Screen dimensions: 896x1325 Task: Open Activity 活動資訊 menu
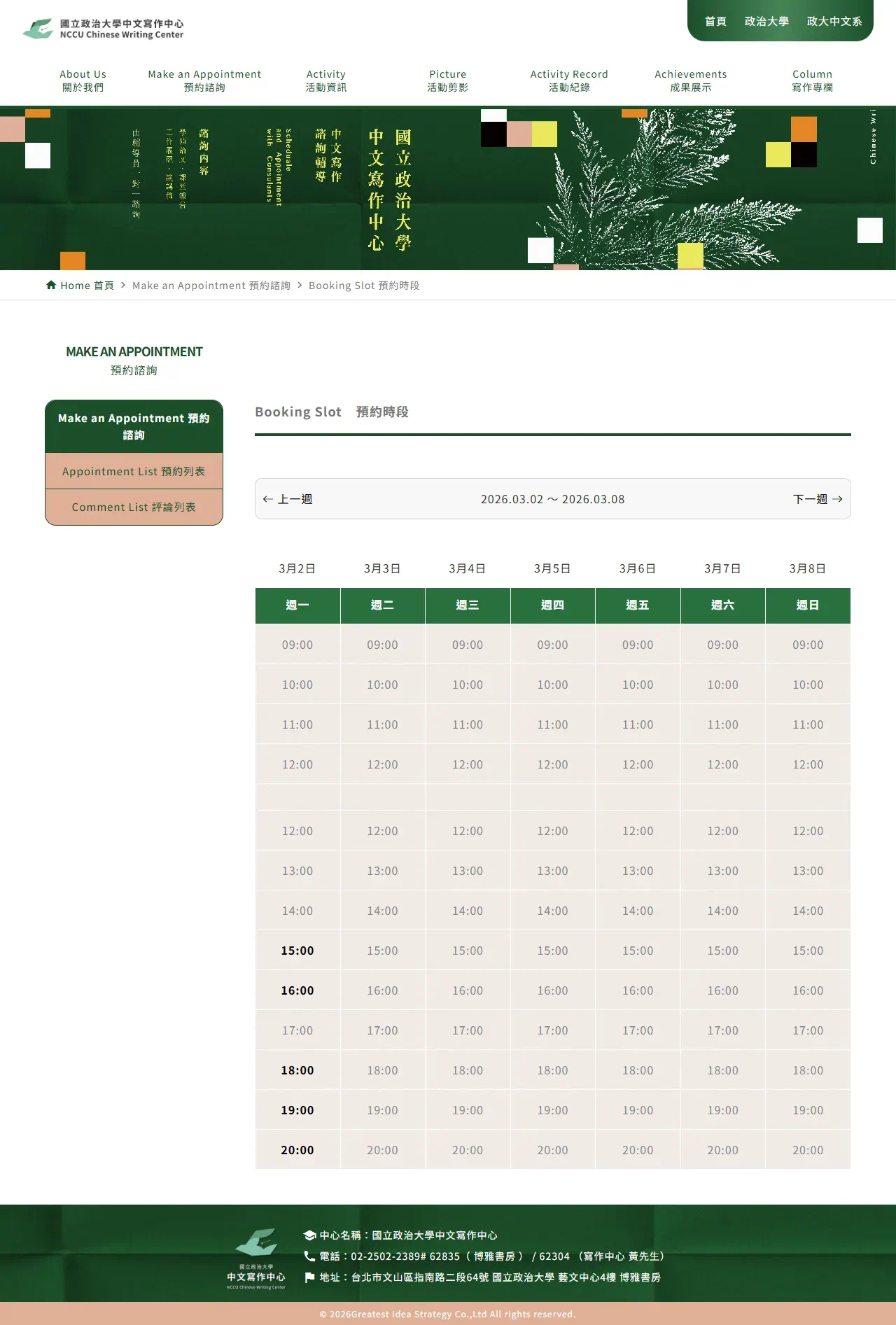326,80
